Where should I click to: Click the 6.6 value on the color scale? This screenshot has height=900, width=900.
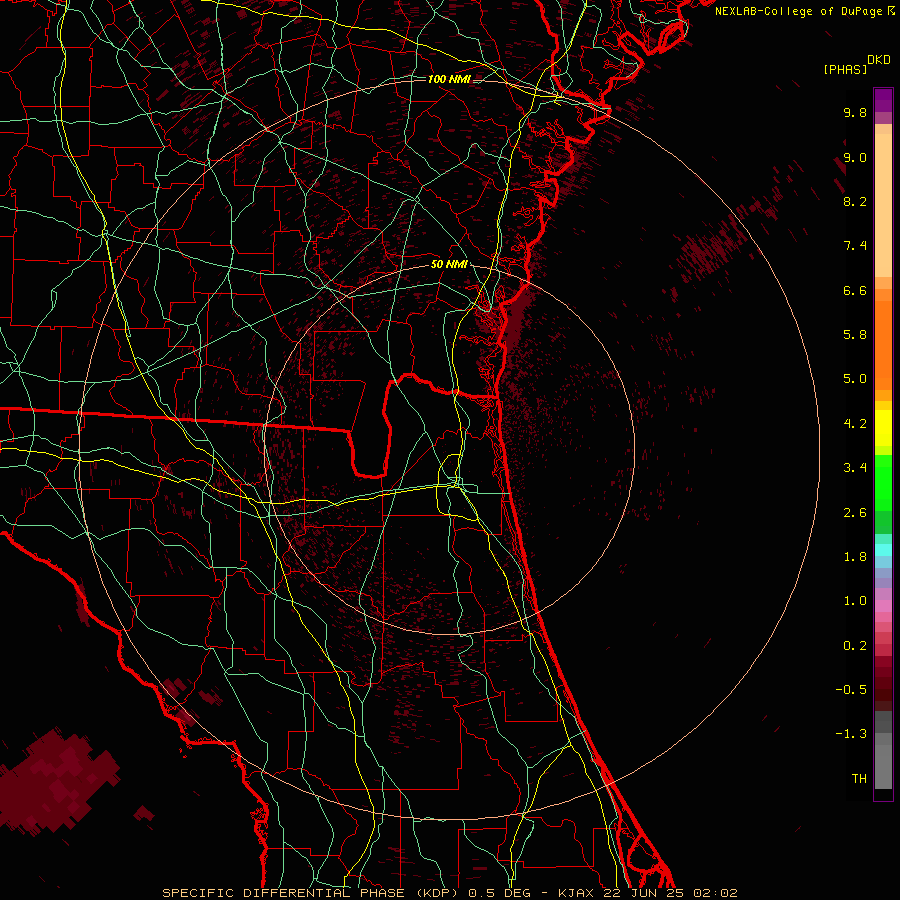855,290
